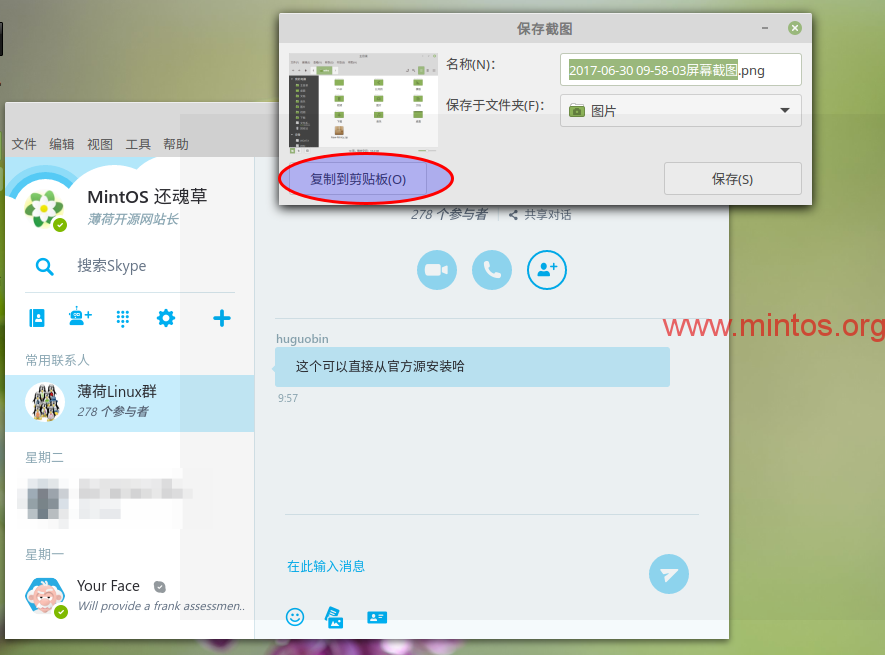Click the 名称 filename input field
This screenshot has height=655, width=885.
point(681,70)
